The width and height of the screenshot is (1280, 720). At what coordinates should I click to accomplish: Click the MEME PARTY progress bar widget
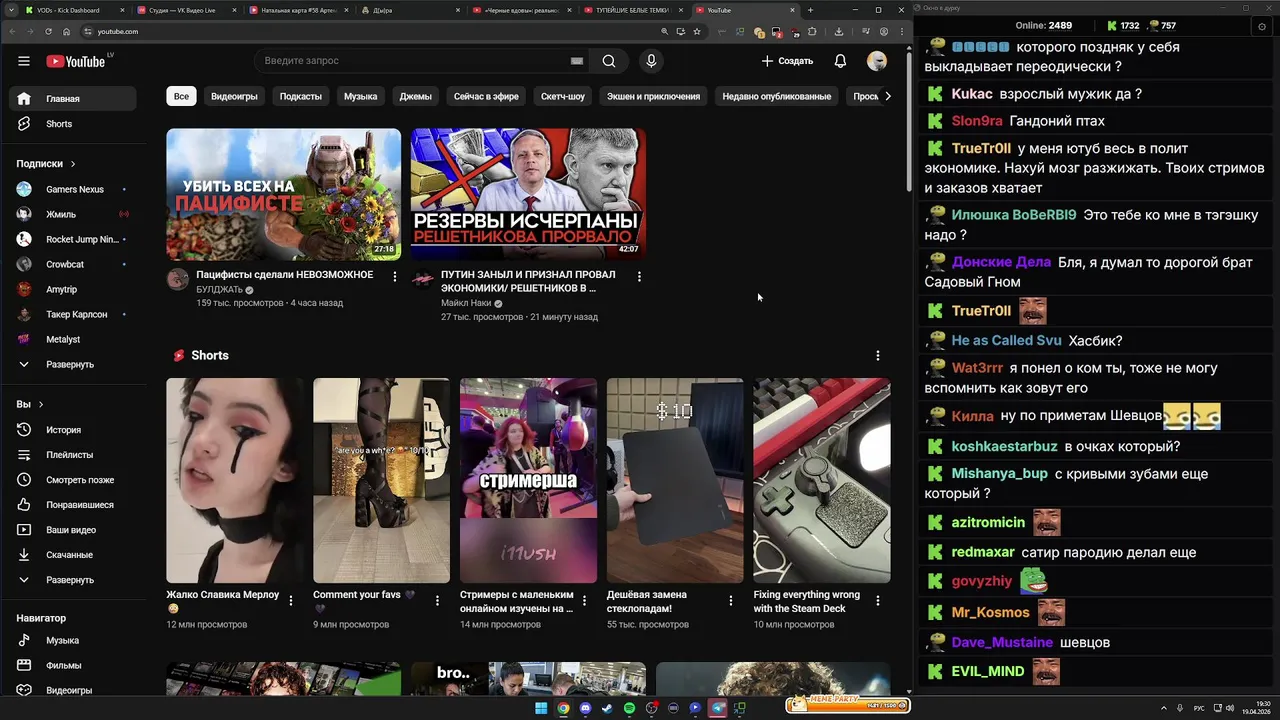click(849, 704)
